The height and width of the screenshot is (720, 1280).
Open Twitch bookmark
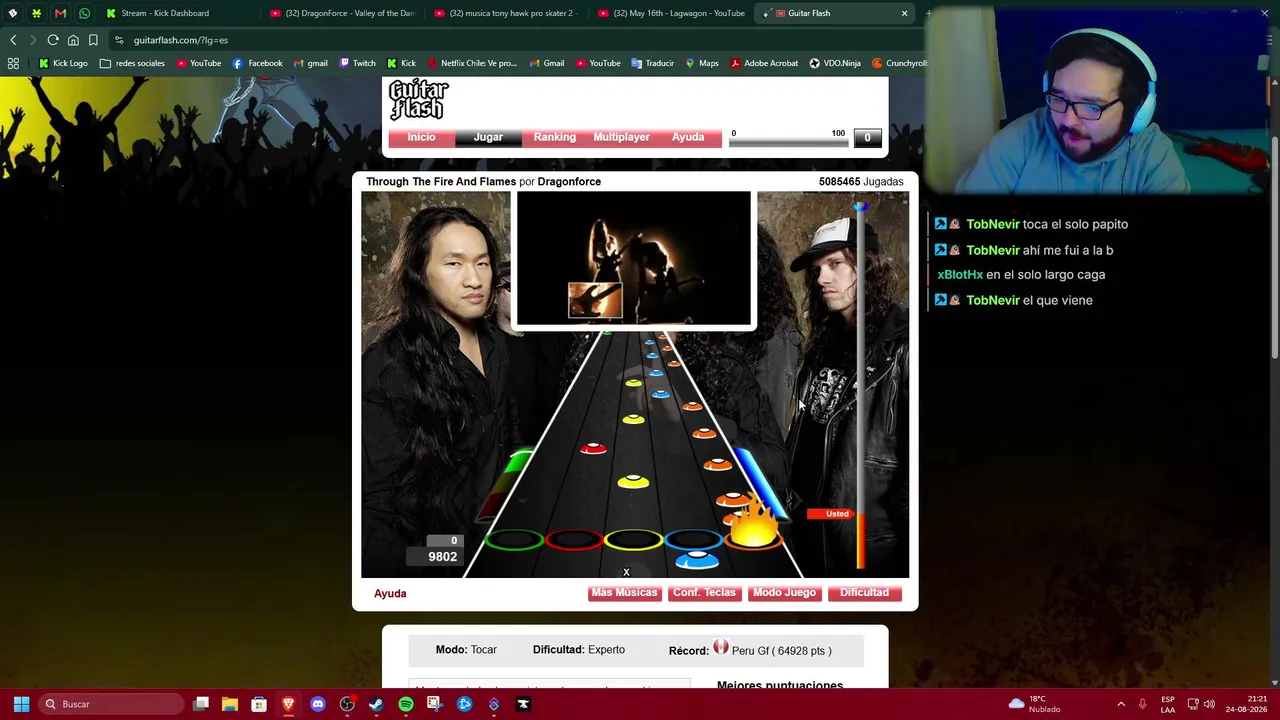357,63
